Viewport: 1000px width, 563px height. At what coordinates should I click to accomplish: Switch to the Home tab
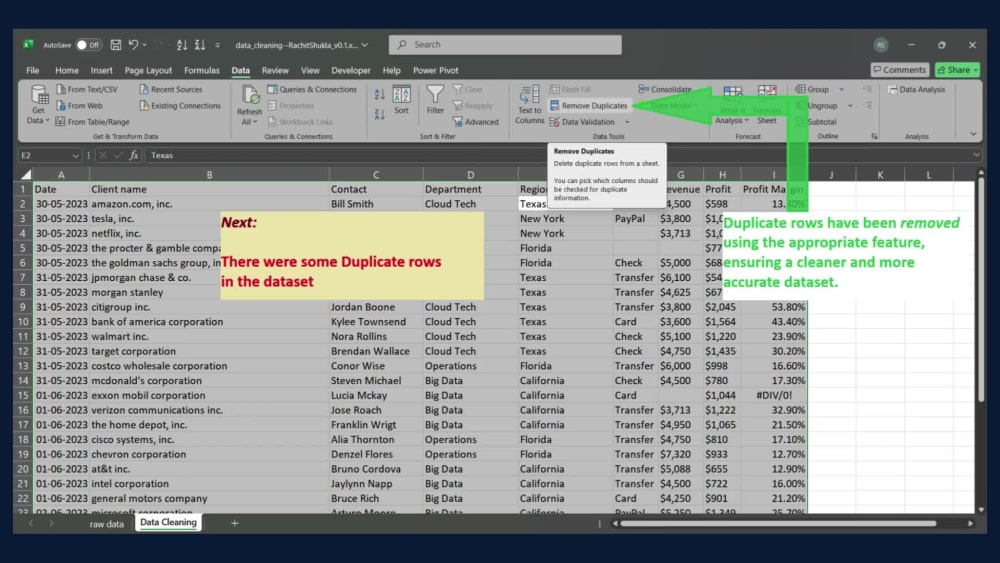pos(66,70)
